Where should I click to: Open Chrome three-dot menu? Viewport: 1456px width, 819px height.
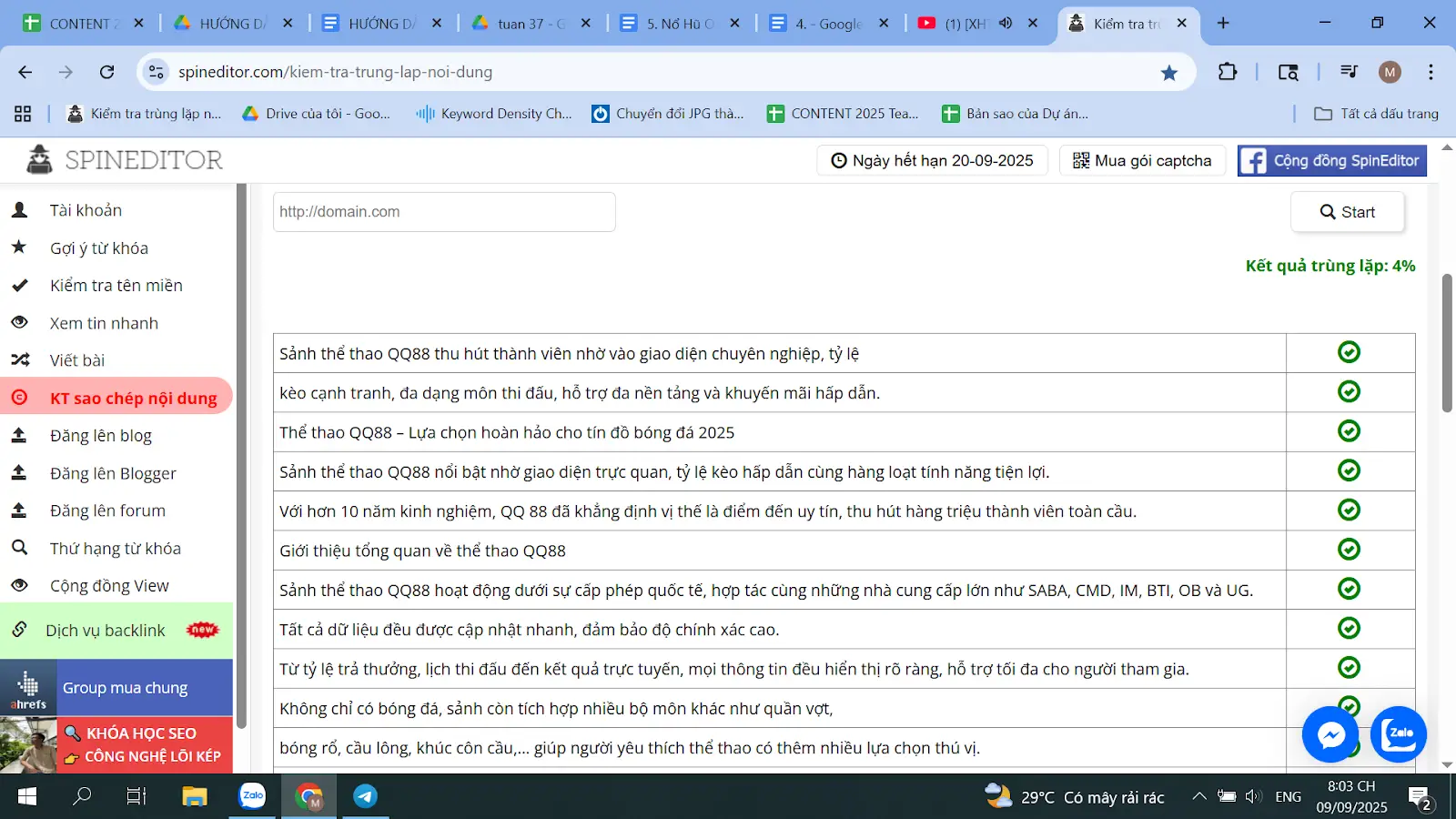coord(1431,72)
